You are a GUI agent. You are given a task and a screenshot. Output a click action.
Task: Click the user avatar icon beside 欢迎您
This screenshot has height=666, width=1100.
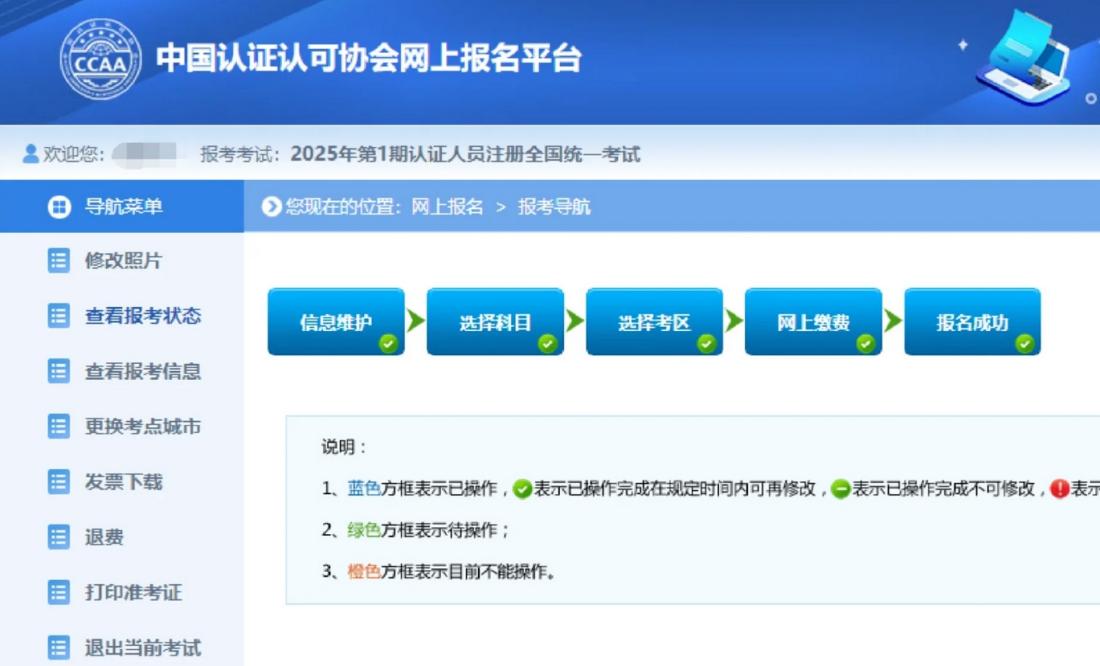[30, 154]
